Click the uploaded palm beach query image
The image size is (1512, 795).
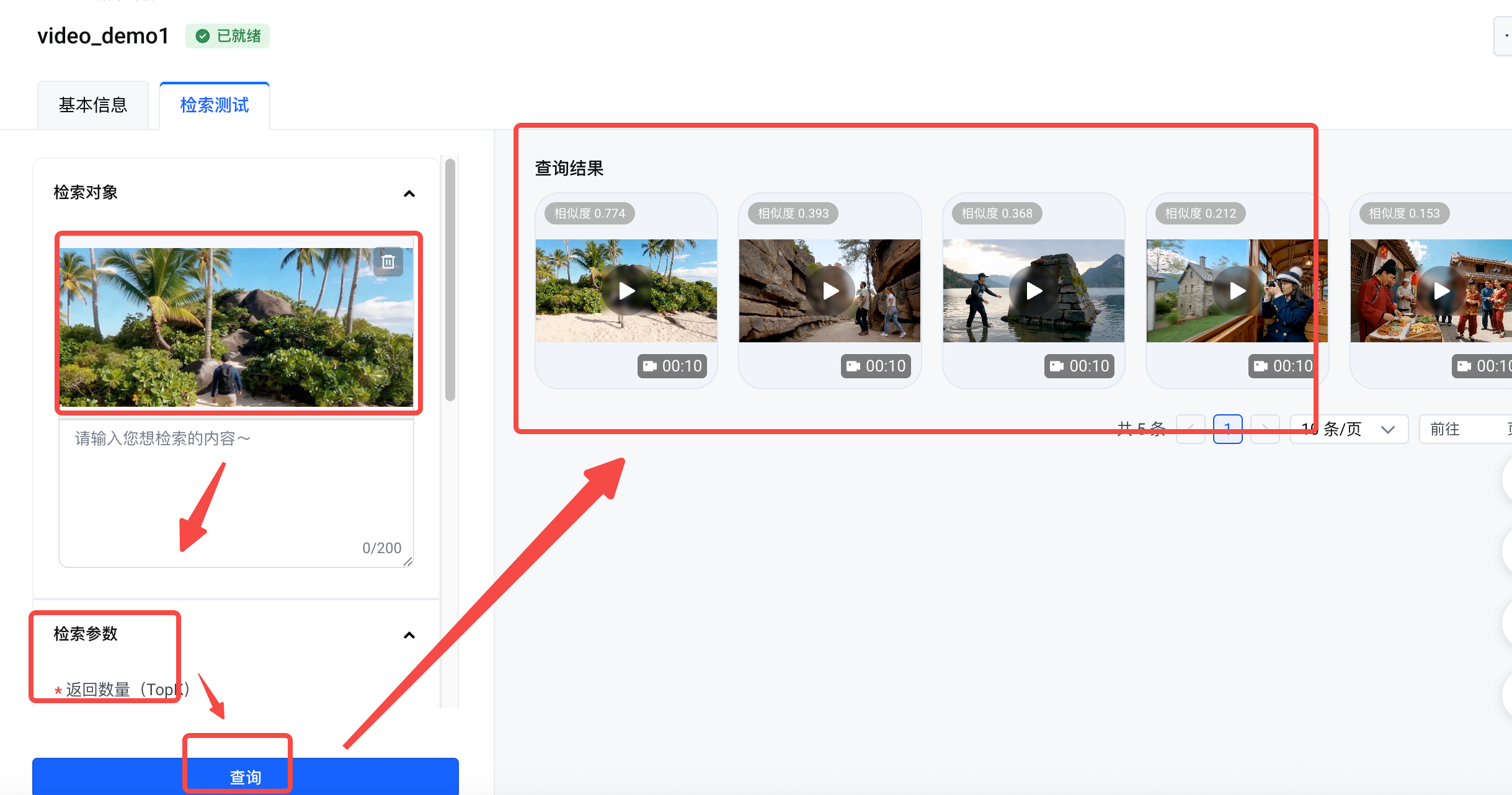[236, 327]
